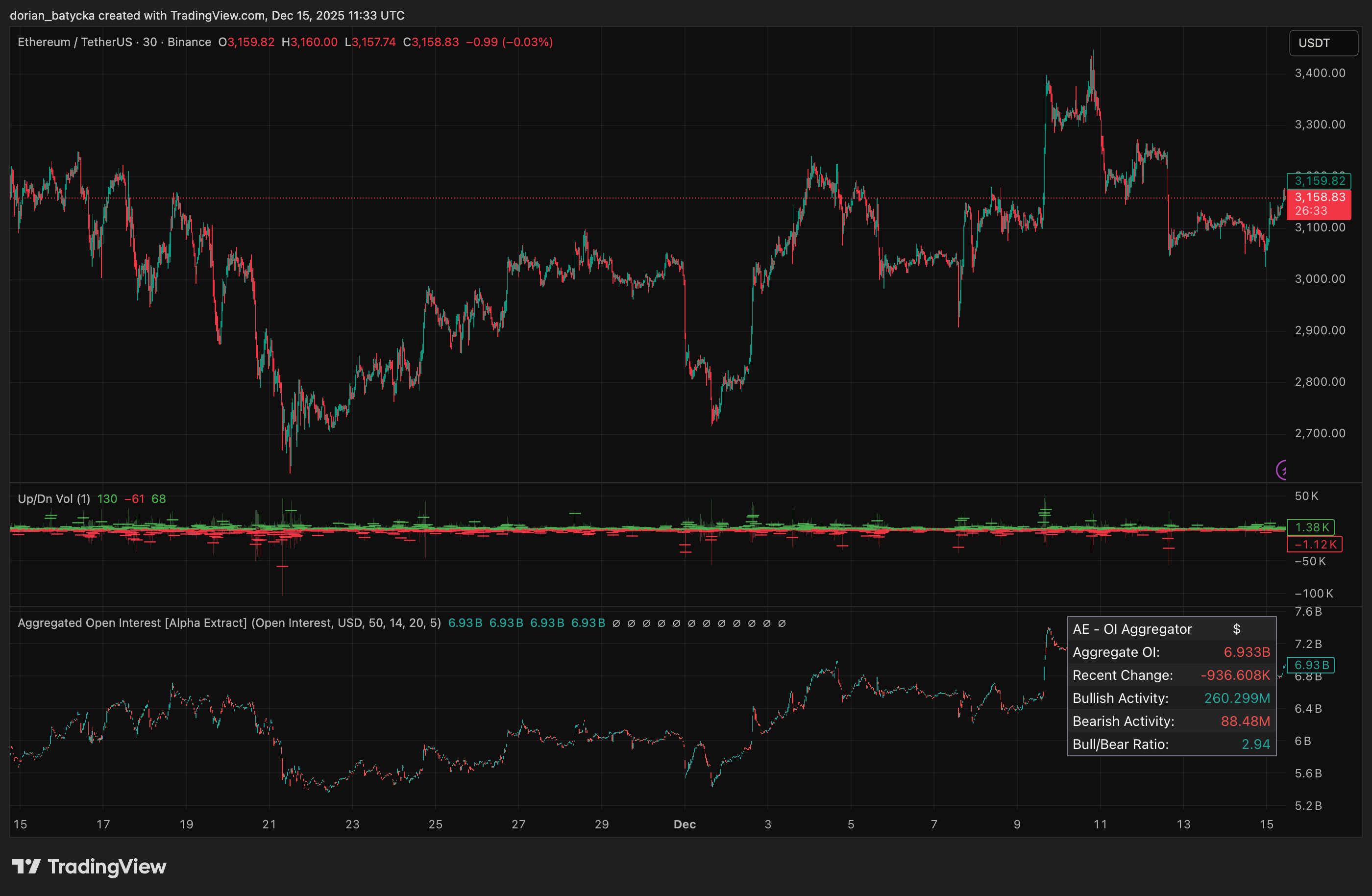The width and height of the screenshot is (1372, 896).
Task: Click the TradingView logo
Action: tap(89, 866)
